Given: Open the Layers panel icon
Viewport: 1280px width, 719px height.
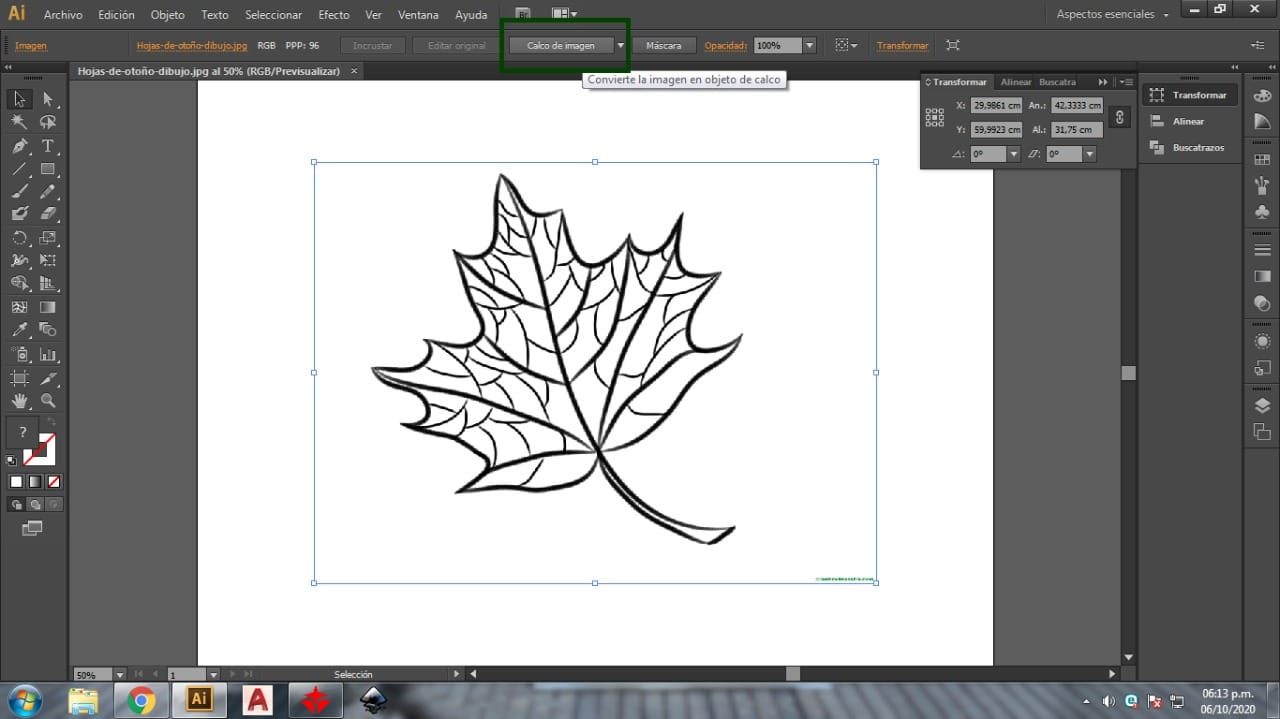Looking at the screenshot, I should [x=1262, y=406].
